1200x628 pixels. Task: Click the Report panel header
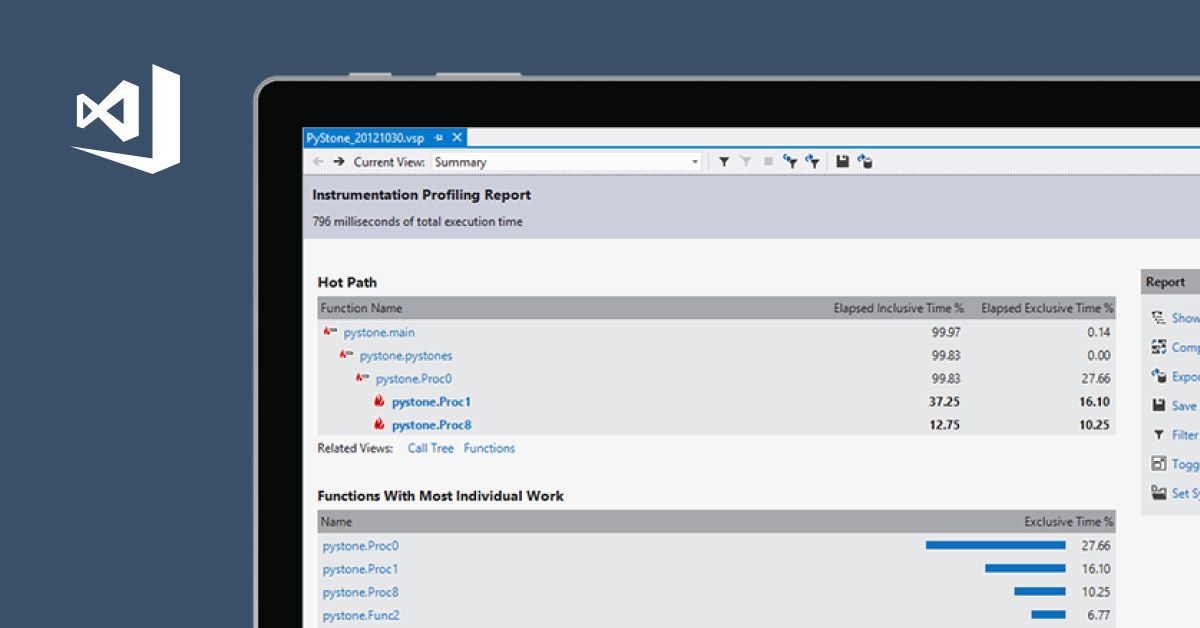[1166, 281]
